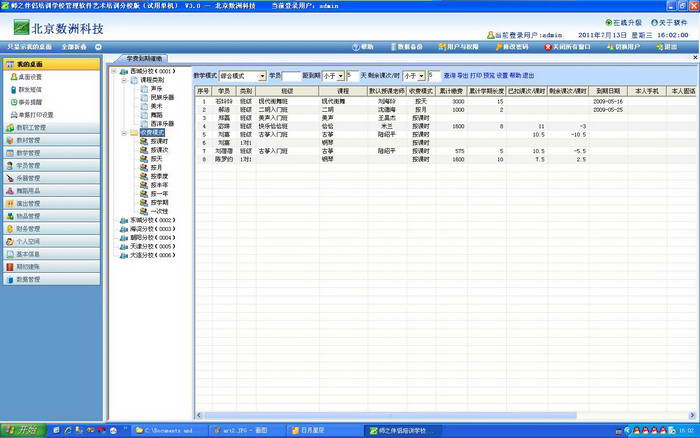Click 帮助 in the top blue toolbar
Viewport: 700px width, 438px height.
coord(363,47)
